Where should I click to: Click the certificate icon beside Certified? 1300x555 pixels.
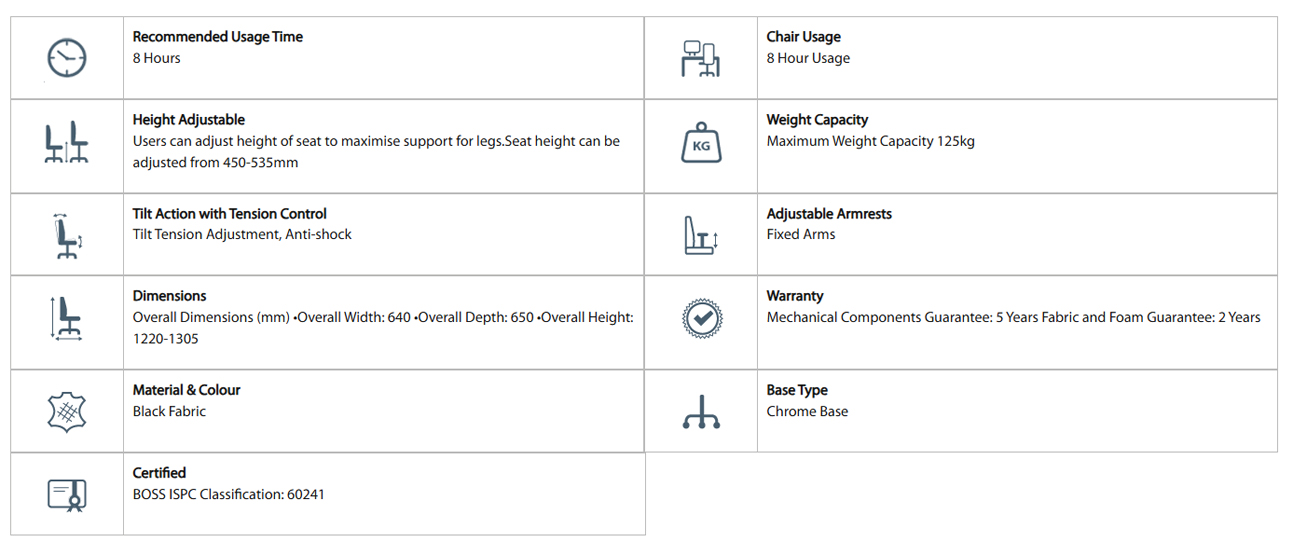67,493
